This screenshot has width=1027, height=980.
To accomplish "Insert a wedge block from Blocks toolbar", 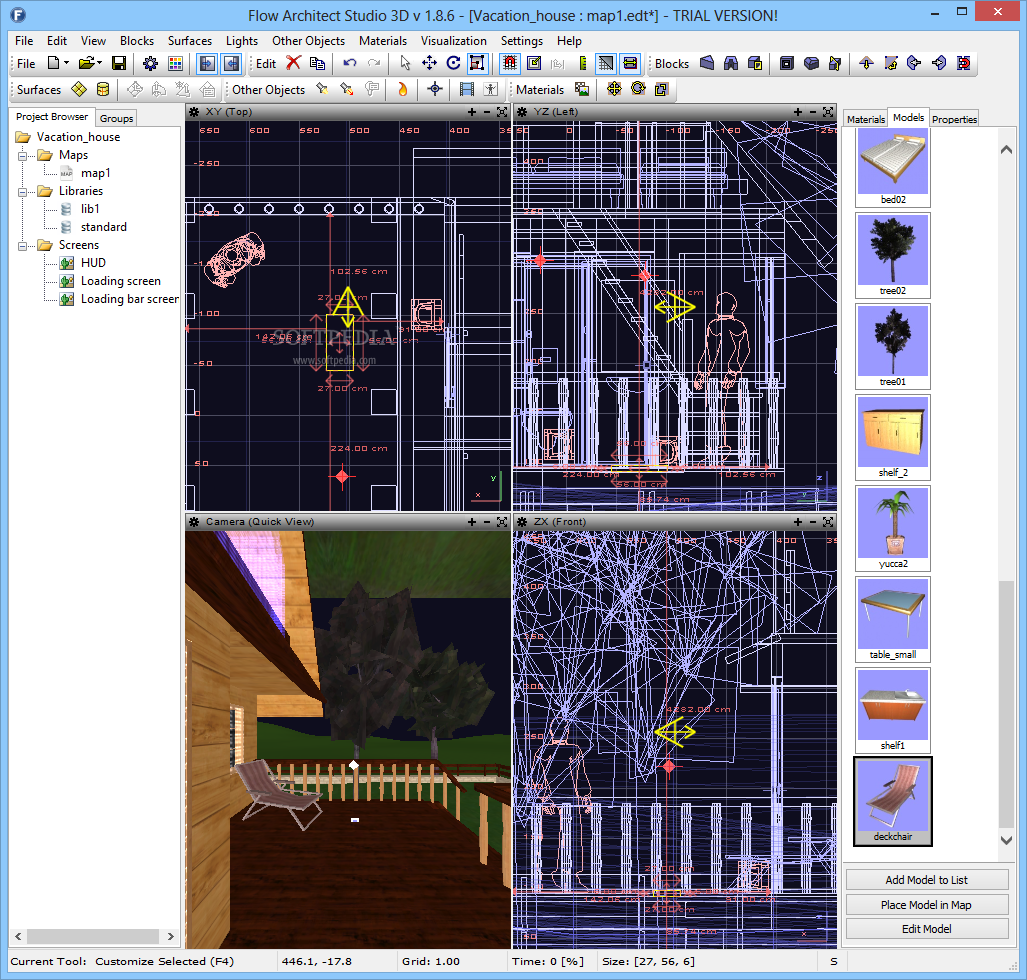I will point(707,63).
